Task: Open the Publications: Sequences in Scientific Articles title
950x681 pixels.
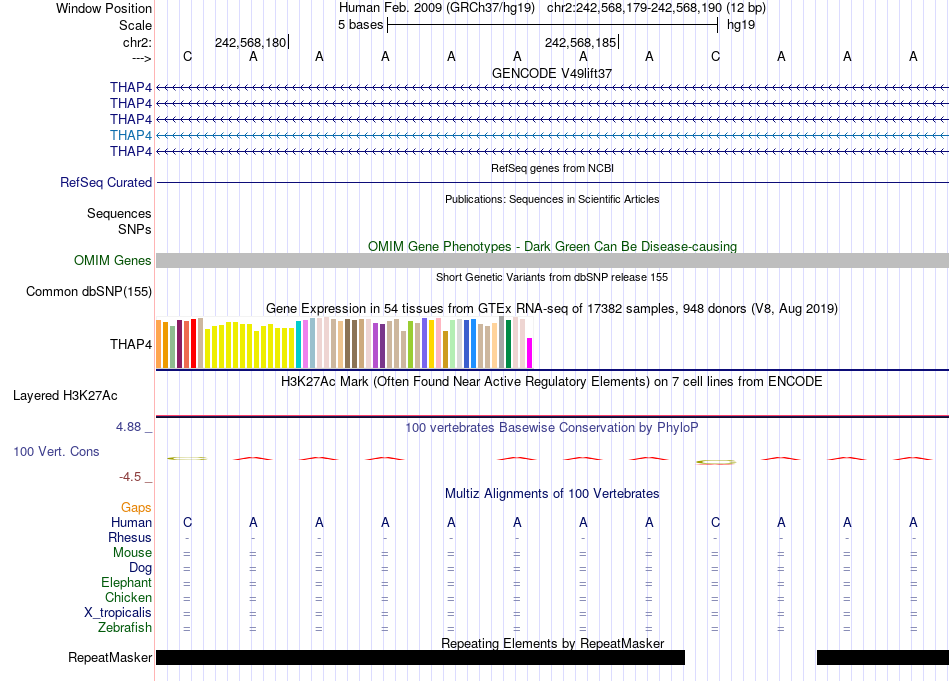Action: [552, 199]
